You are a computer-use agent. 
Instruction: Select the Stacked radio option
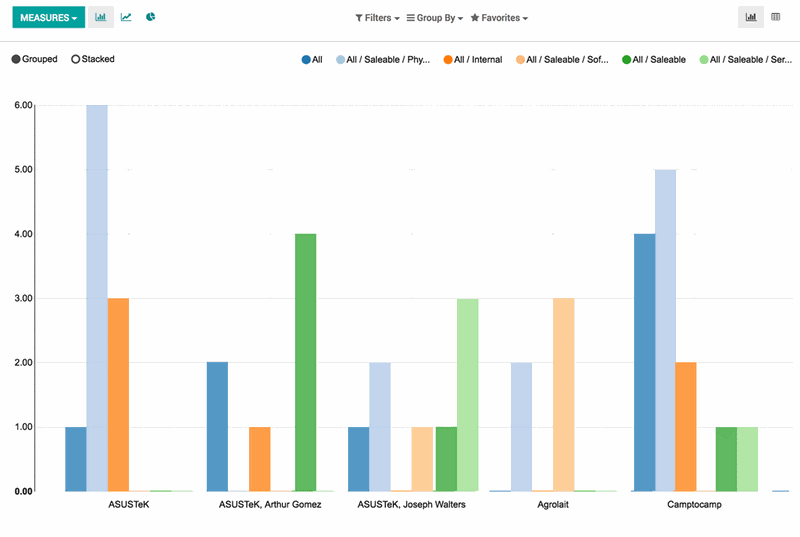pos(76,59)
